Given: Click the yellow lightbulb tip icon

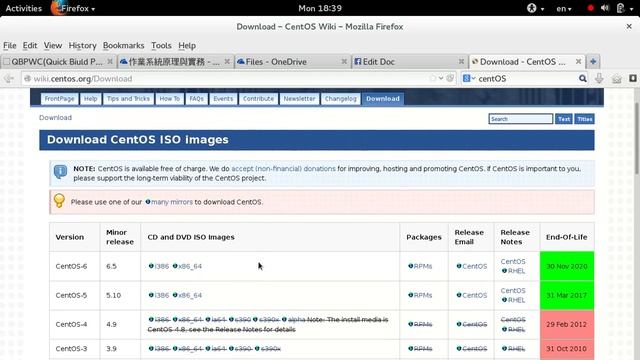Looking at the screenshot, I should [59, 201].
